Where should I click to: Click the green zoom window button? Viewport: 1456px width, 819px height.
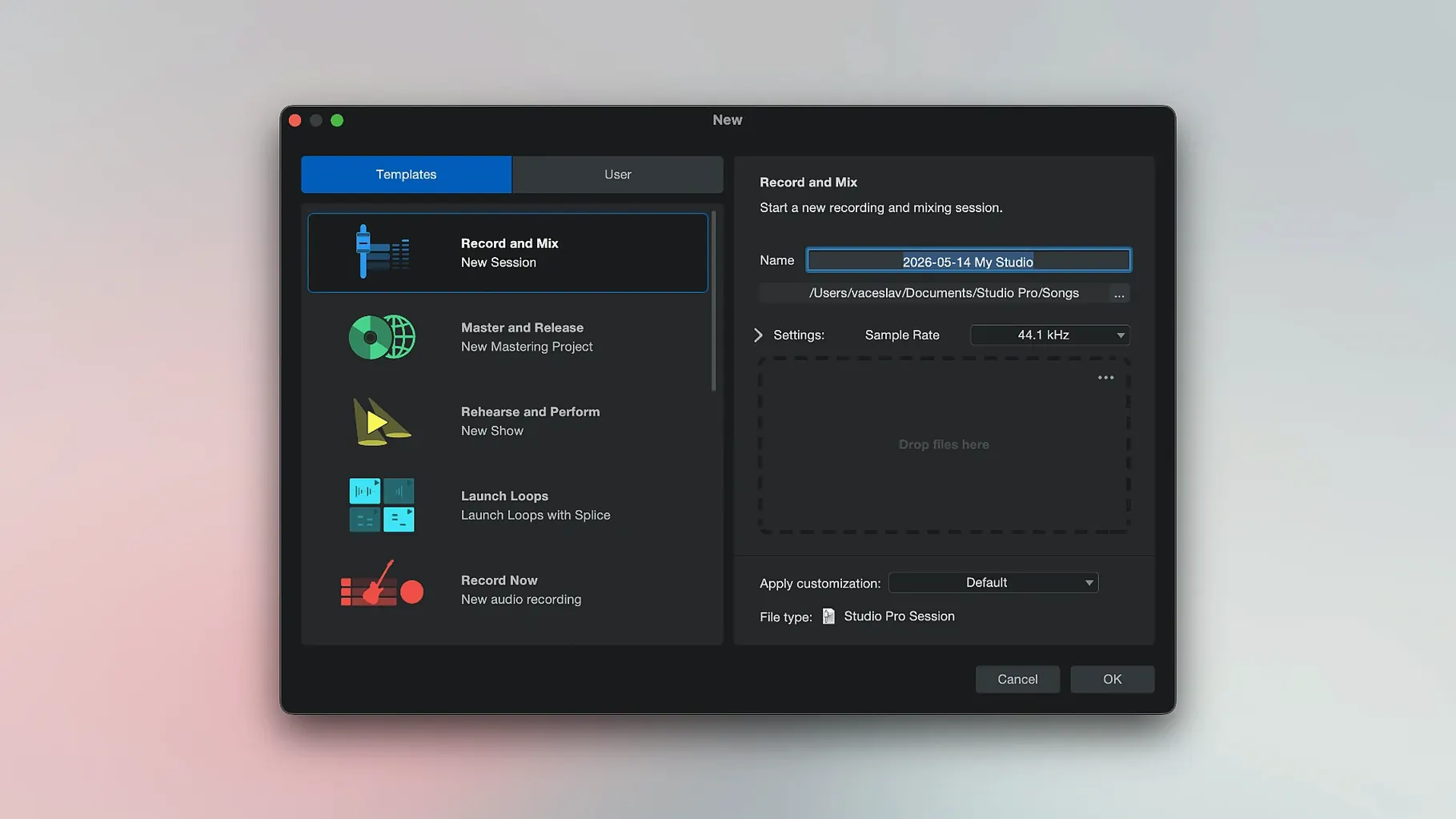337,120
